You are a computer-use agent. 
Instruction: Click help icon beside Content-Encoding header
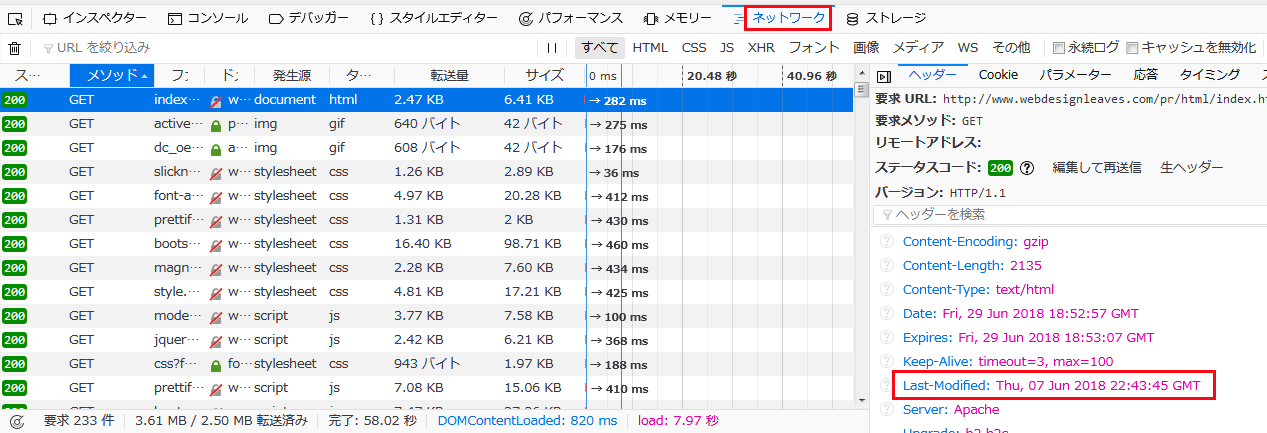coord(886,242)
